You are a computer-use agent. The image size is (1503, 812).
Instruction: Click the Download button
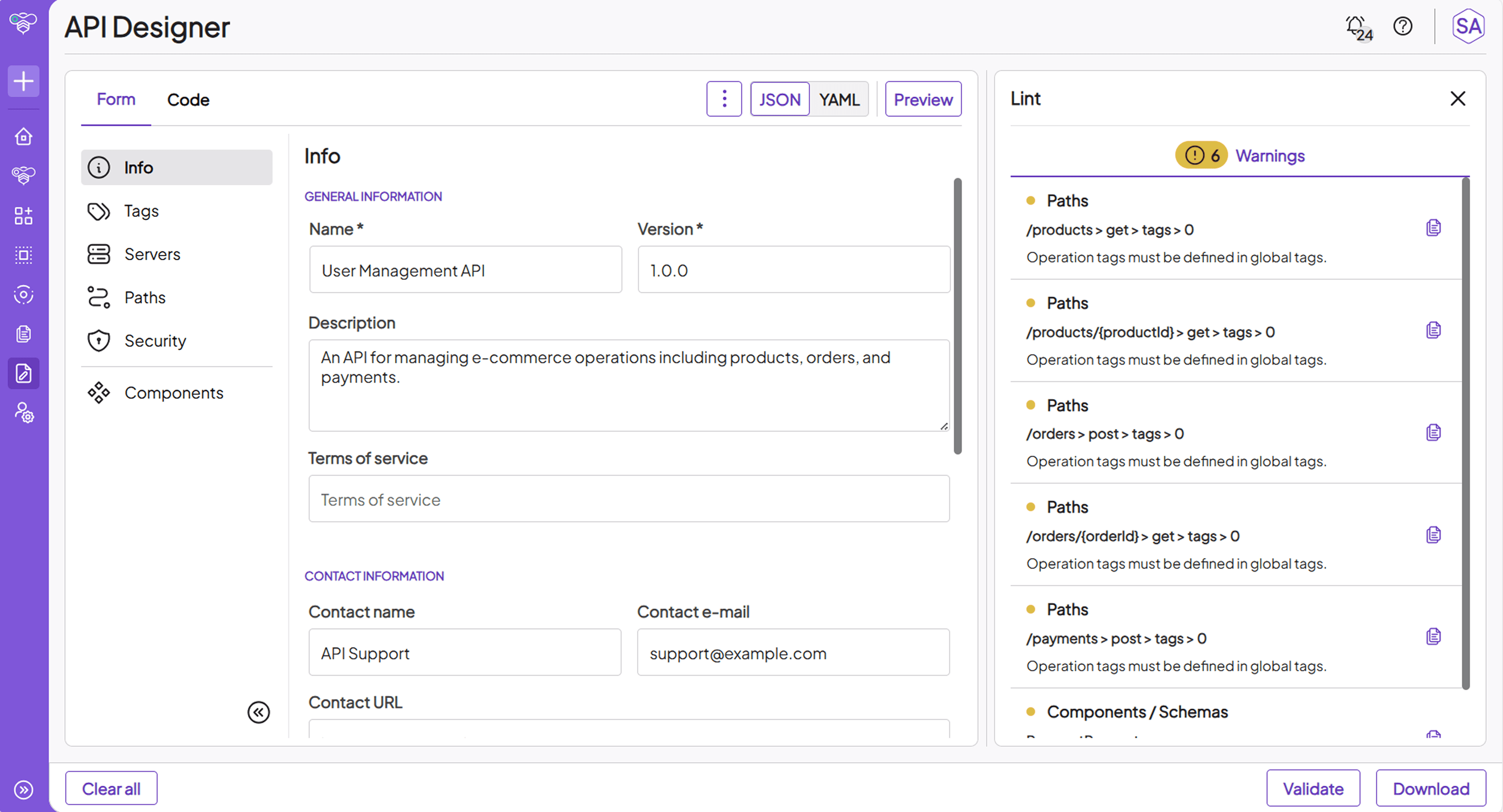click(1431, 789)
